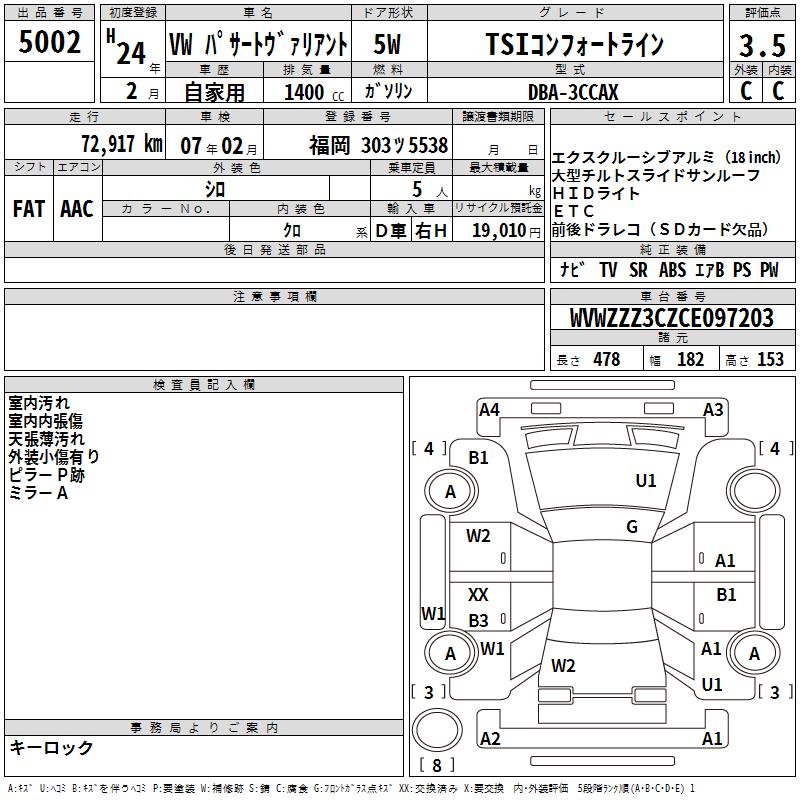Screen dimensions: 800x800
Task: Click the exterior color シロ
Action: [x=215, y=190]
